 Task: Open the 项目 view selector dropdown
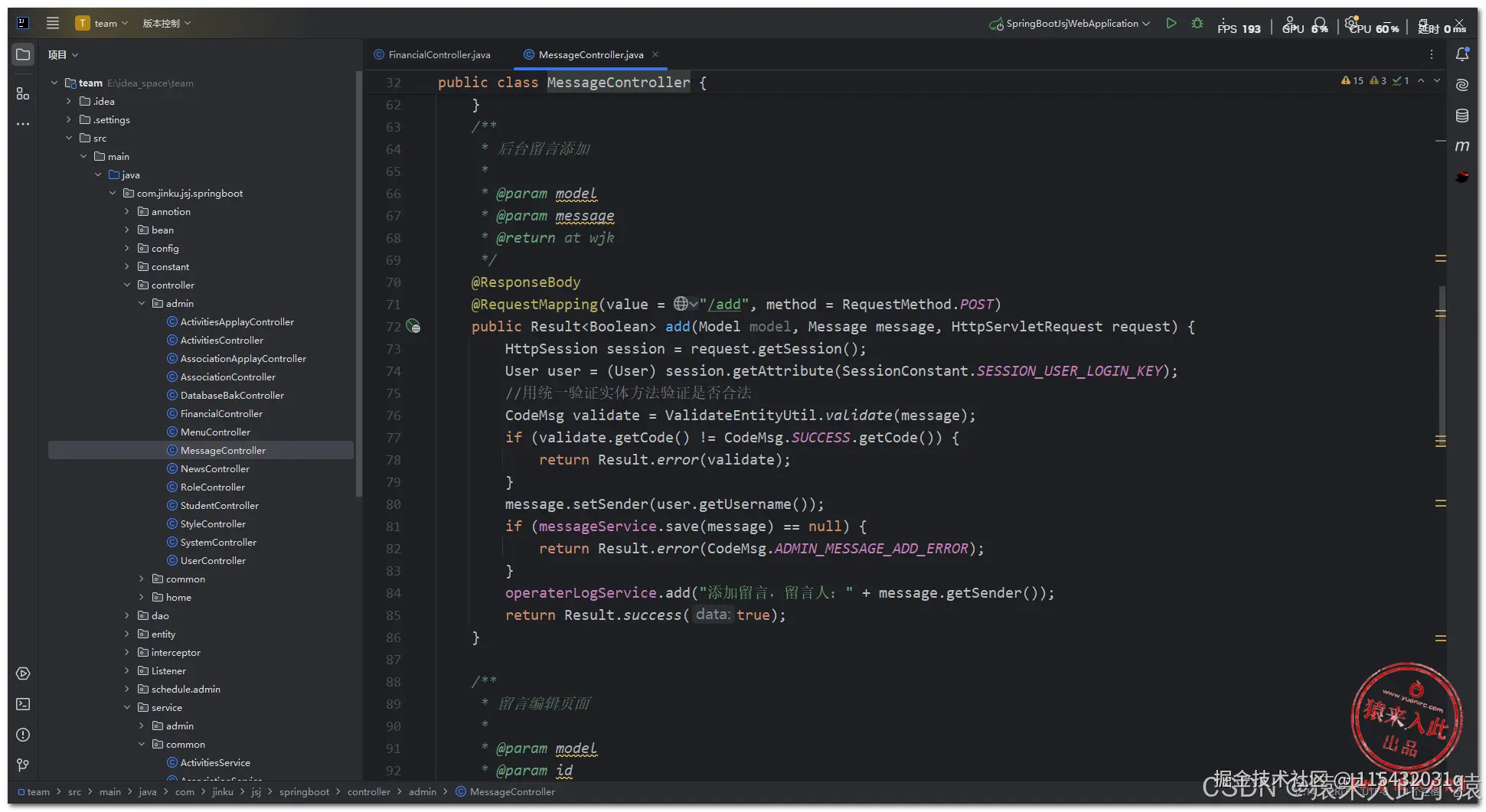click(64, 54)
